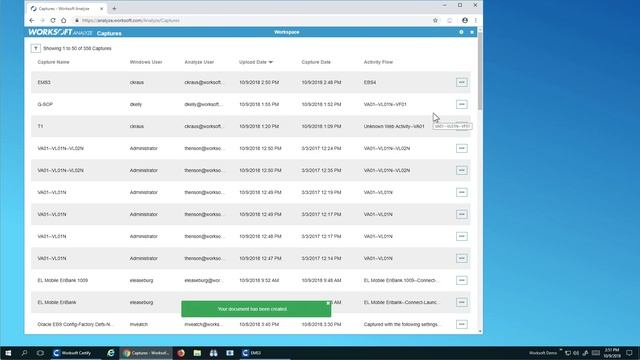640x360 pixels.
Task: Close the Captures browser tab
Action: point(102,9)
